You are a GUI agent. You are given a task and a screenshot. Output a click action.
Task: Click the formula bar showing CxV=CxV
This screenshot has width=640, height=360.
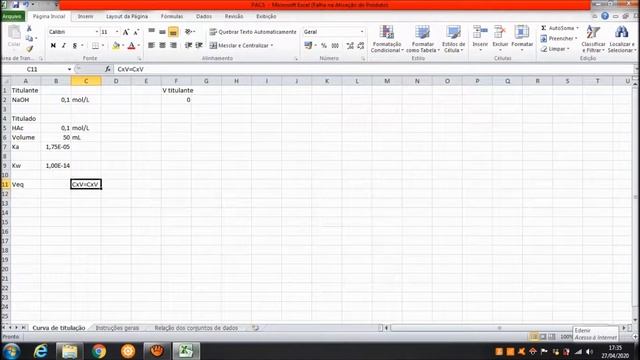click(373, 69)
